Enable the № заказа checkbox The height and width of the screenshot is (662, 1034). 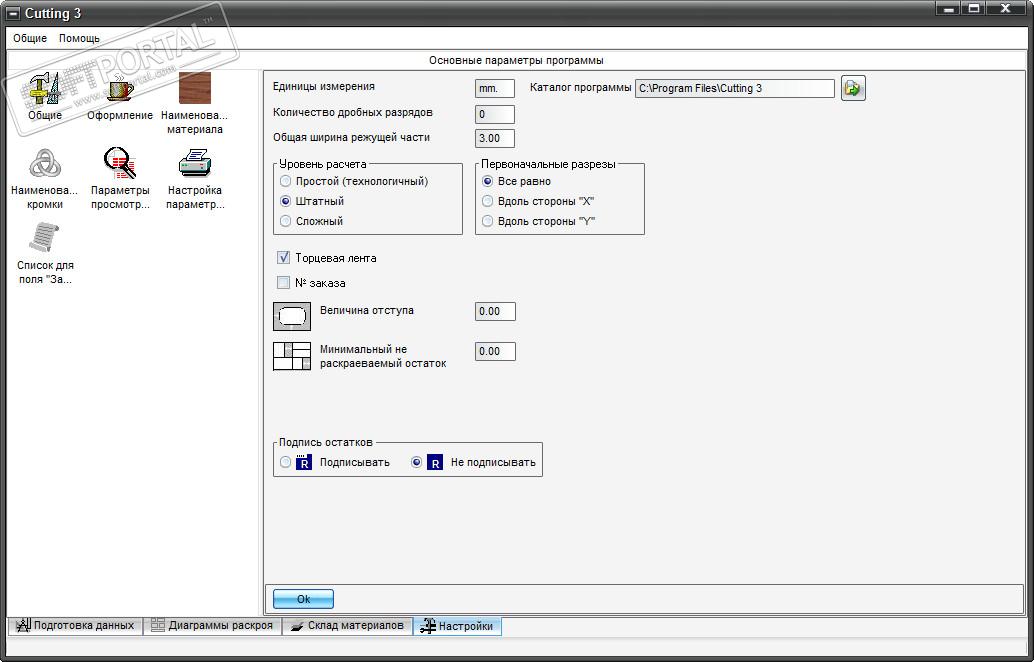tap(284, 283)
